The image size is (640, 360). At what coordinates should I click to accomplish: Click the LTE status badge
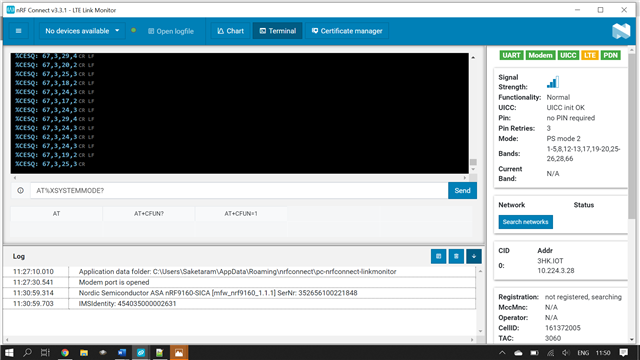pyautogui.click(x=589, y=56)
